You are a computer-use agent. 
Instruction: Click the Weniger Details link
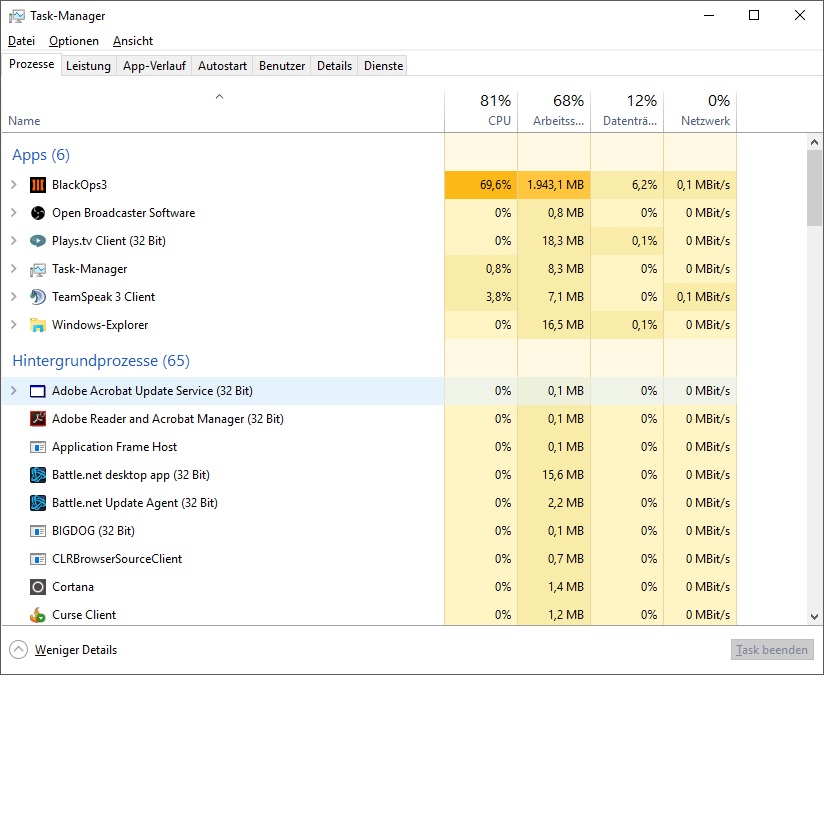pos(76,650)
